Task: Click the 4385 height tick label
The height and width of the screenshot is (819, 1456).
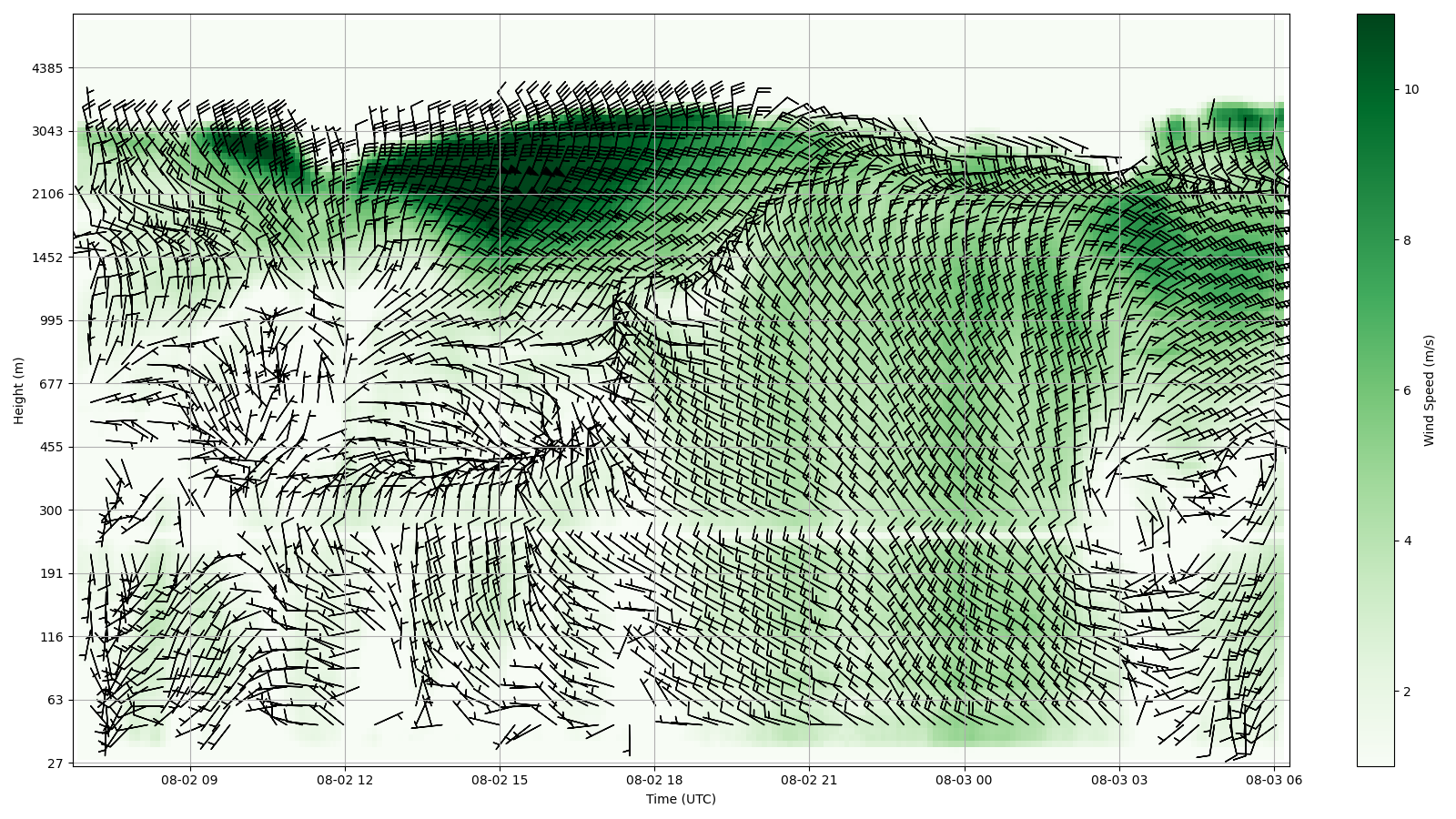Action: [47, 68]
